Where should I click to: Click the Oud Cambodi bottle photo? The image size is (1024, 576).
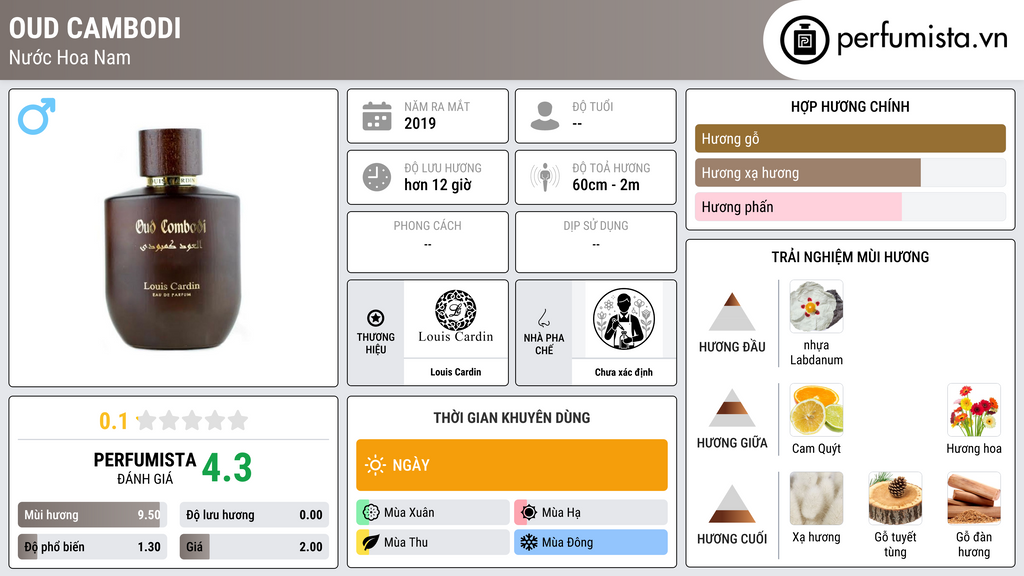(173, 238)
